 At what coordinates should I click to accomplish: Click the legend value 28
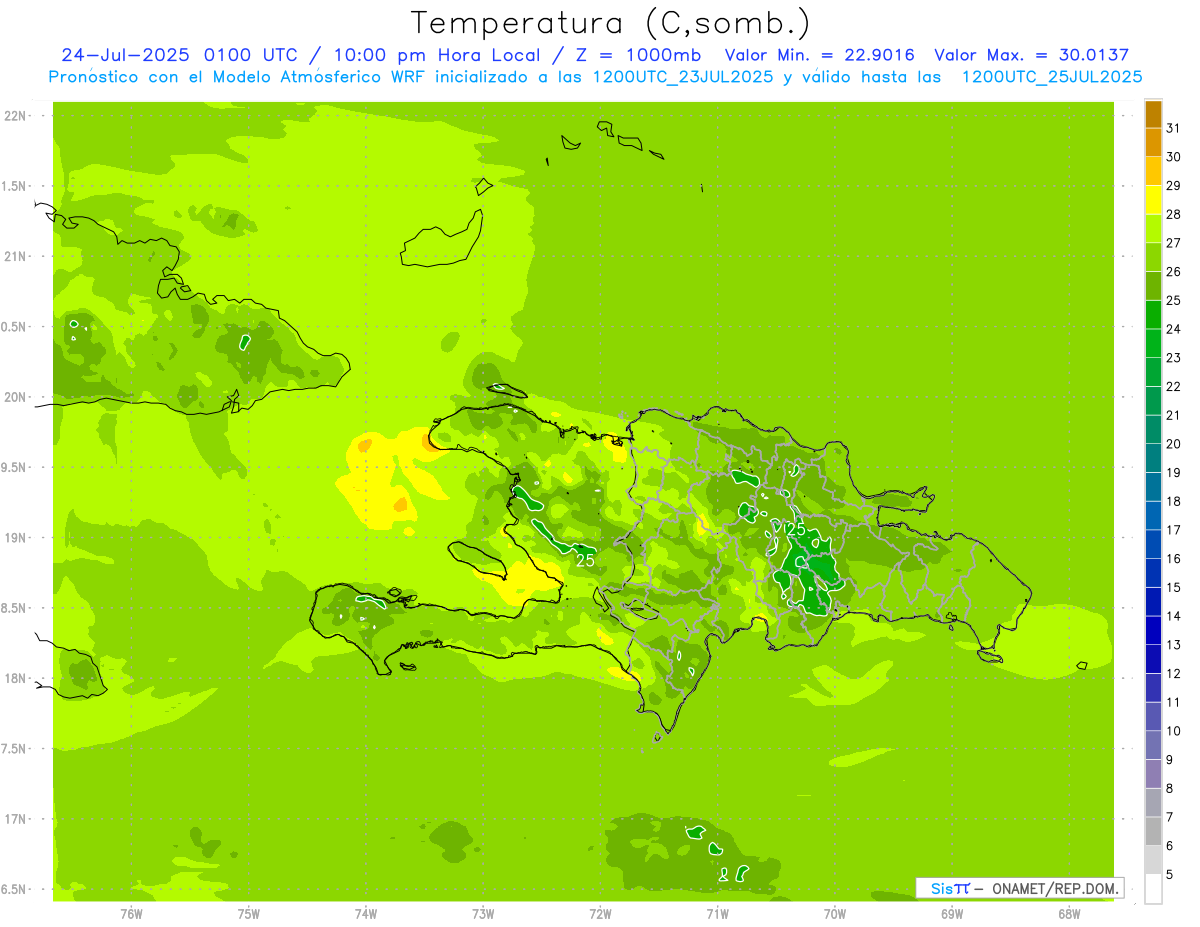coord(1173,214)
